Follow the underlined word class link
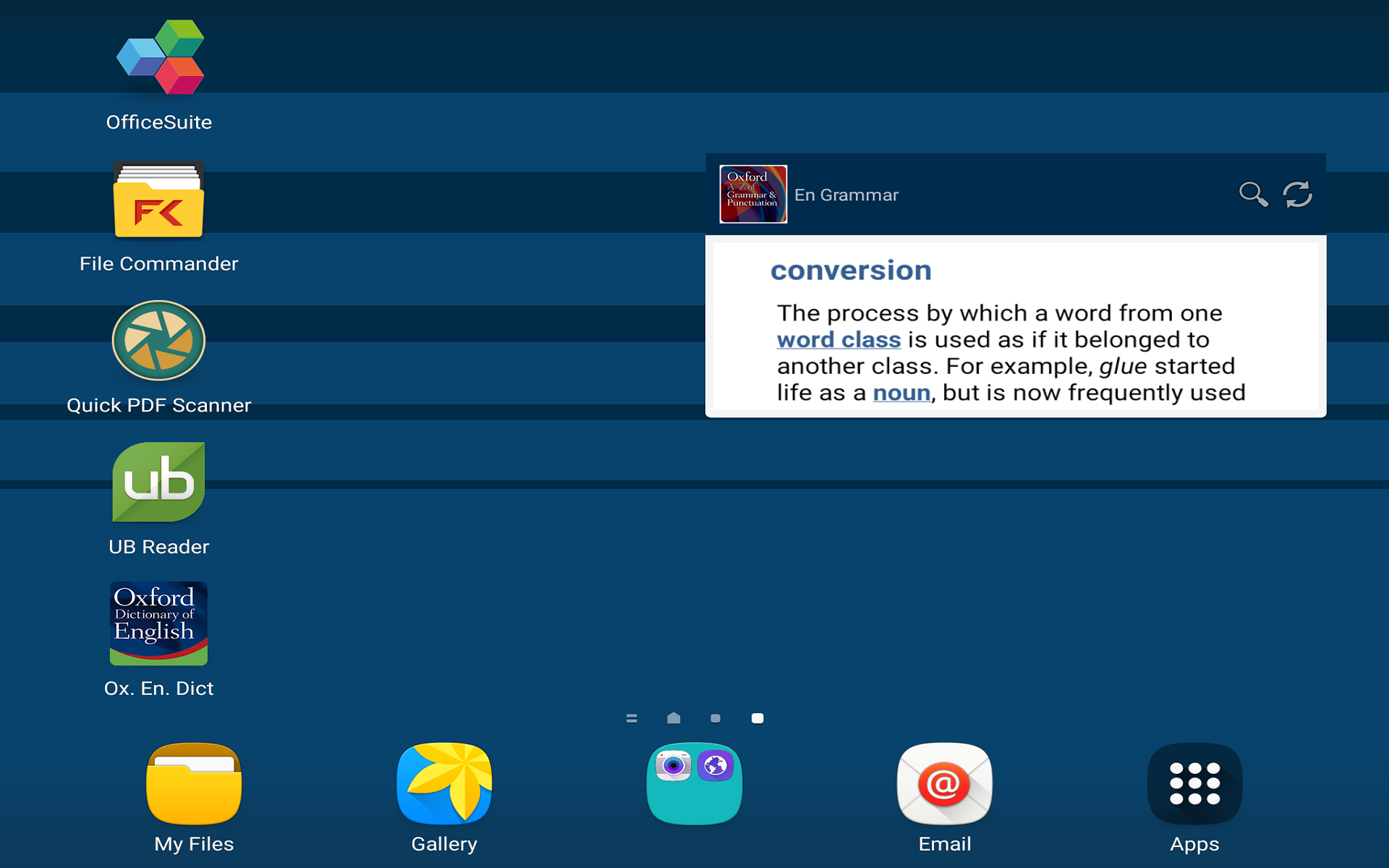This screenshot has height=868, width=1389. point(838,339)
